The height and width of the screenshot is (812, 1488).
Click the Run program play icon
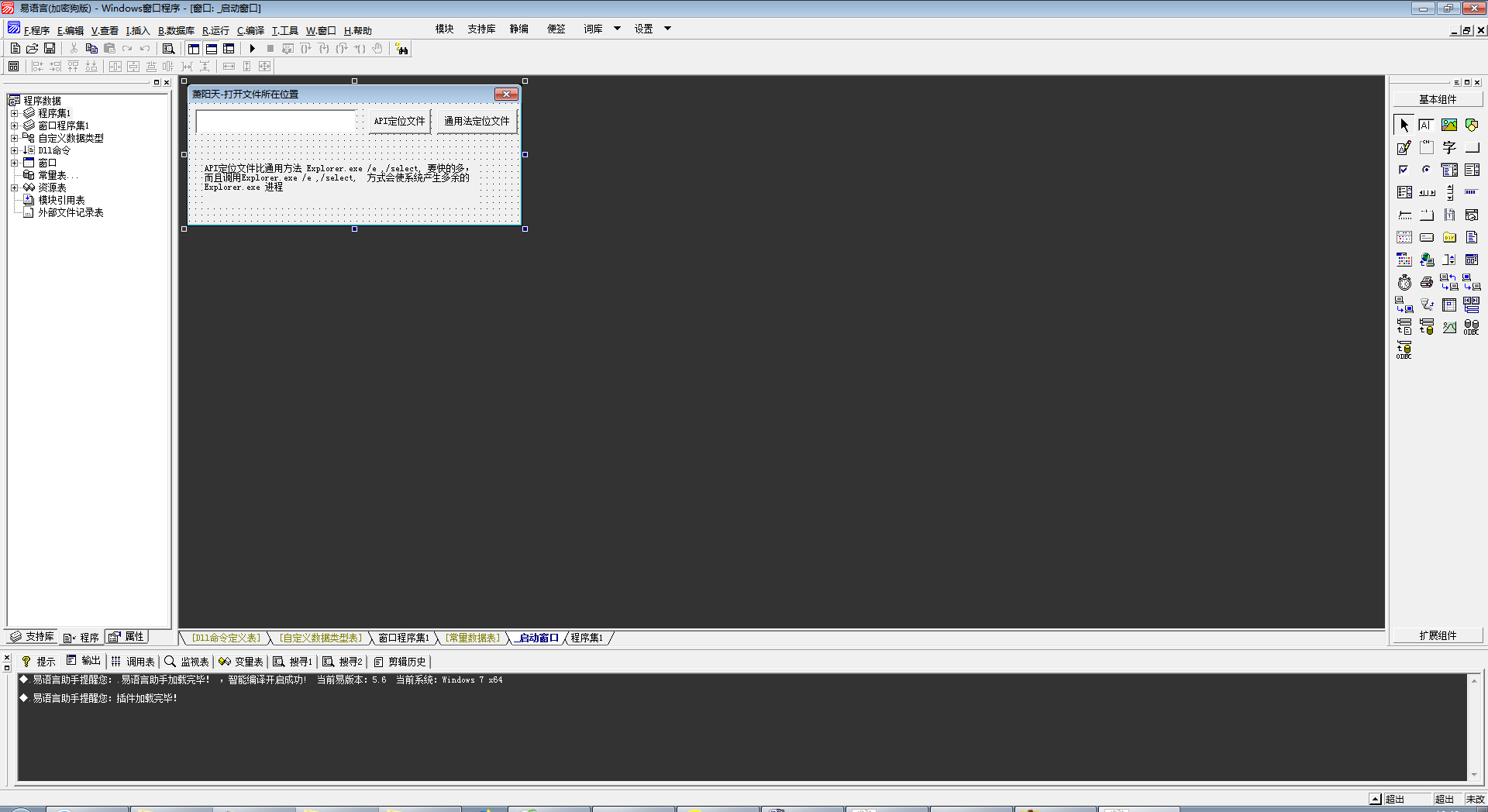252,49
